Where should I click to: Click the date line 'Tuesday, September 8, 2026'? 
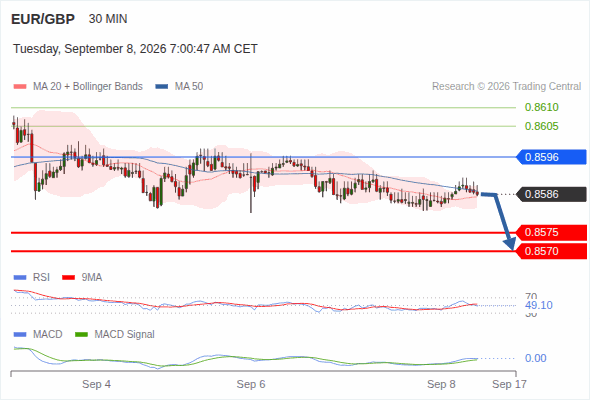click(90, 49)
